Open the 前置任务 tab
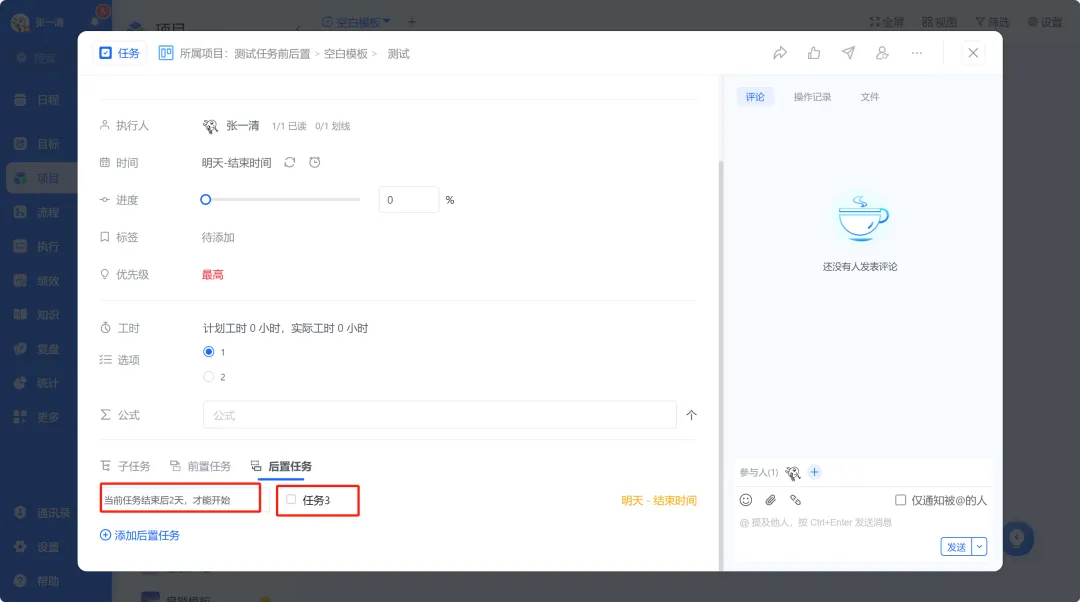 click(200, 466)
